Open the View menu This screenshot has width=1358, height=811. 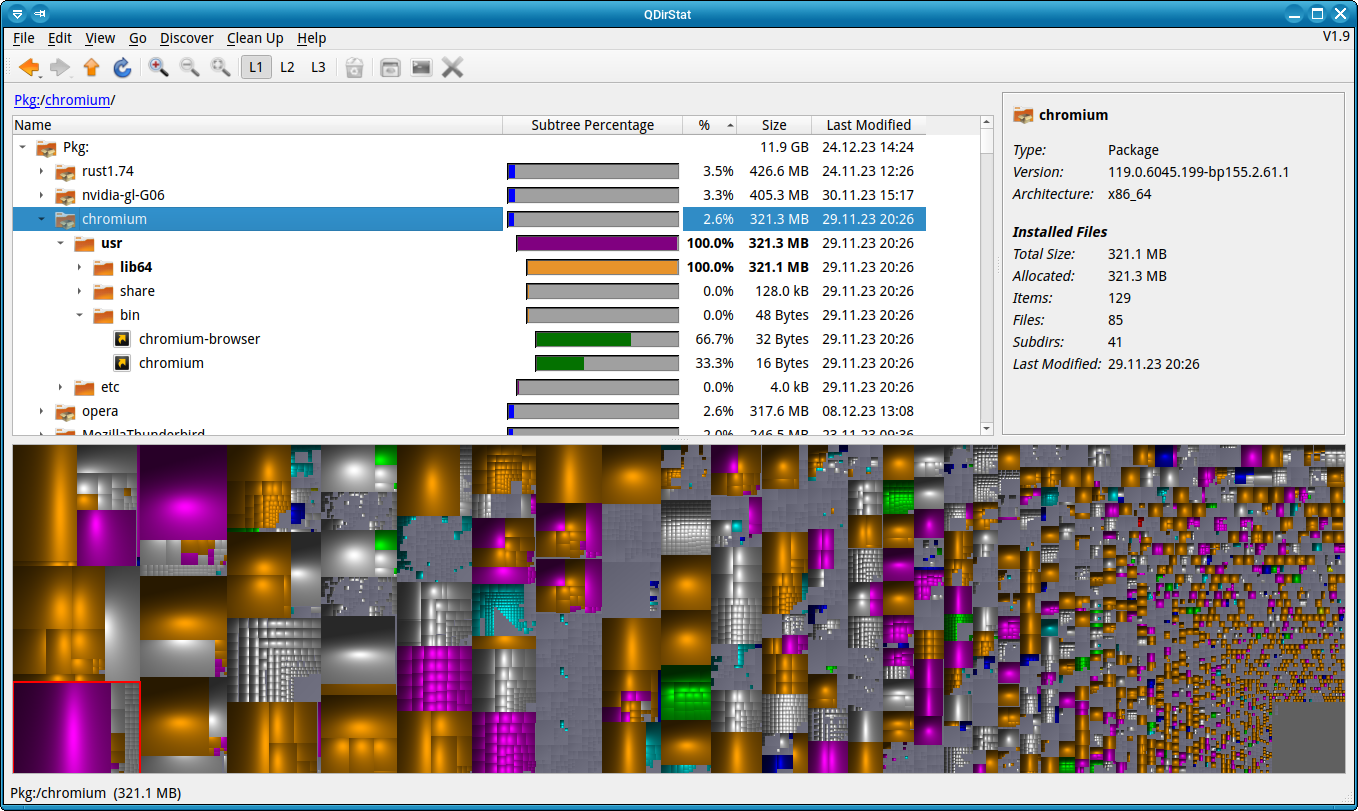pyautogui.click(x=100, y=38)
